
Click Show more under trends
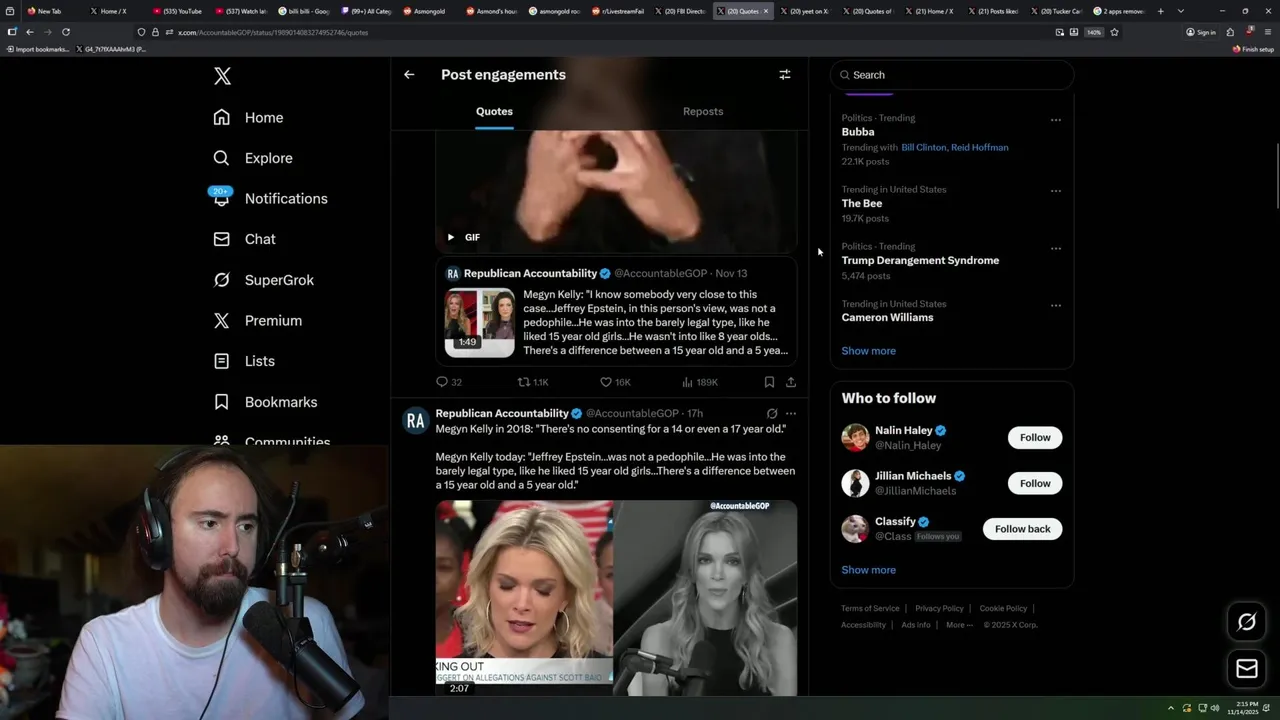[x=868, y=351]
